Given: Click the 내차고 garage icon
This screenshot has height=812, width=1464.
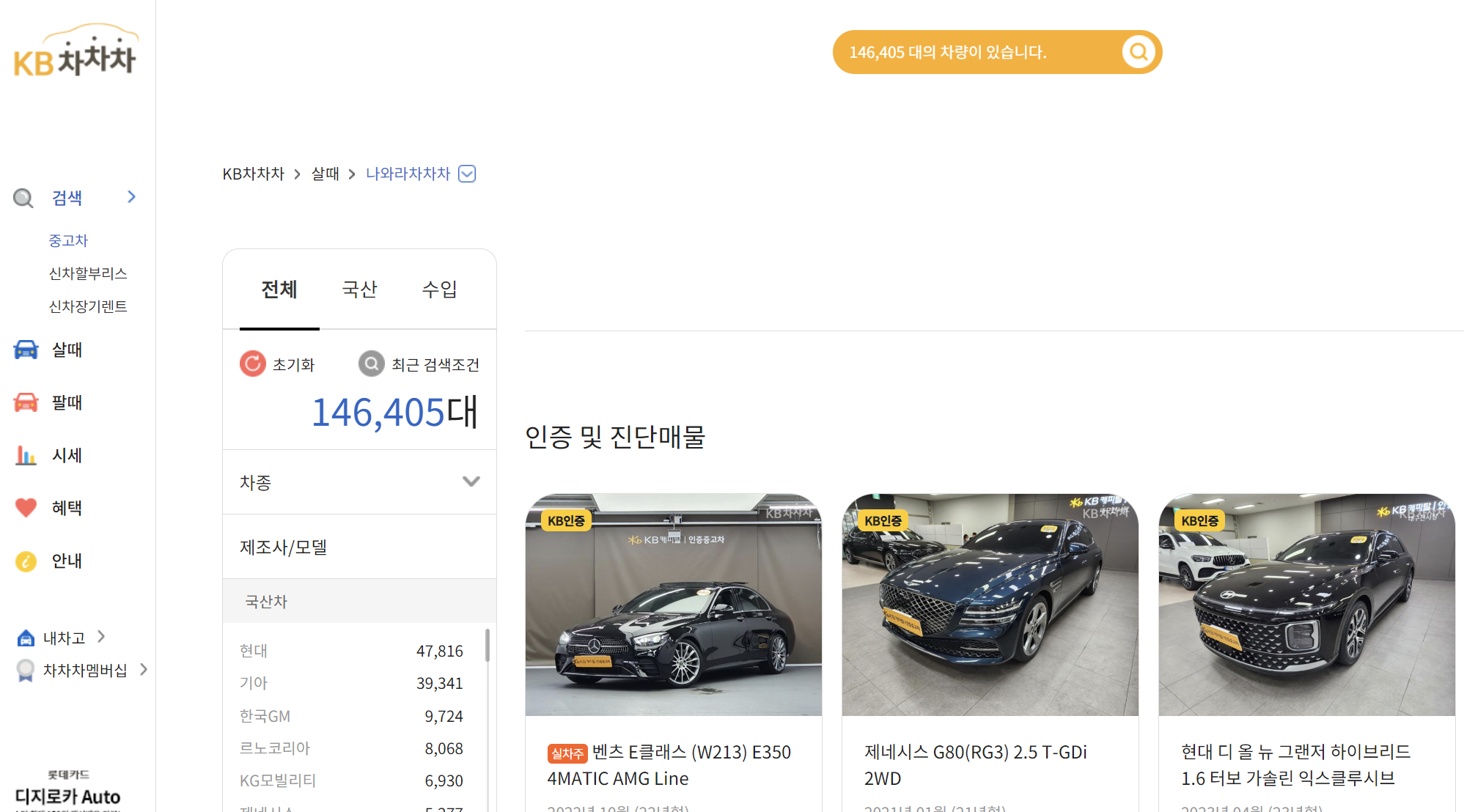Looking at the screenshot, I should (x=26, y=638).
